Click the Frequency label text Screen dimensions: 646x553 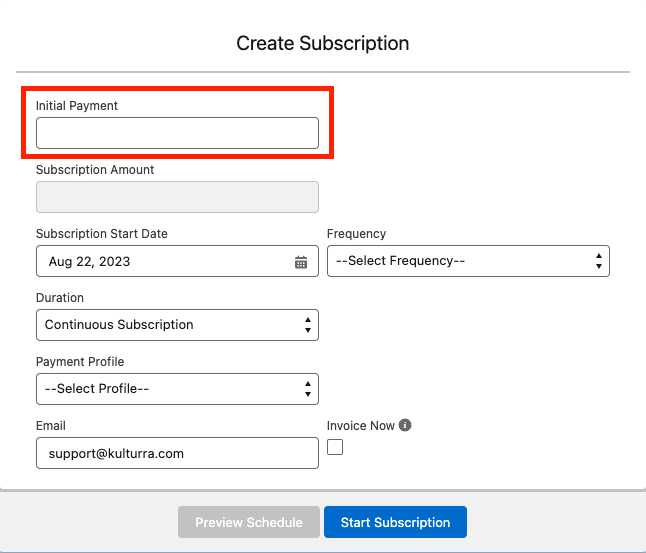pyautogui.click(x=356, y=234)
